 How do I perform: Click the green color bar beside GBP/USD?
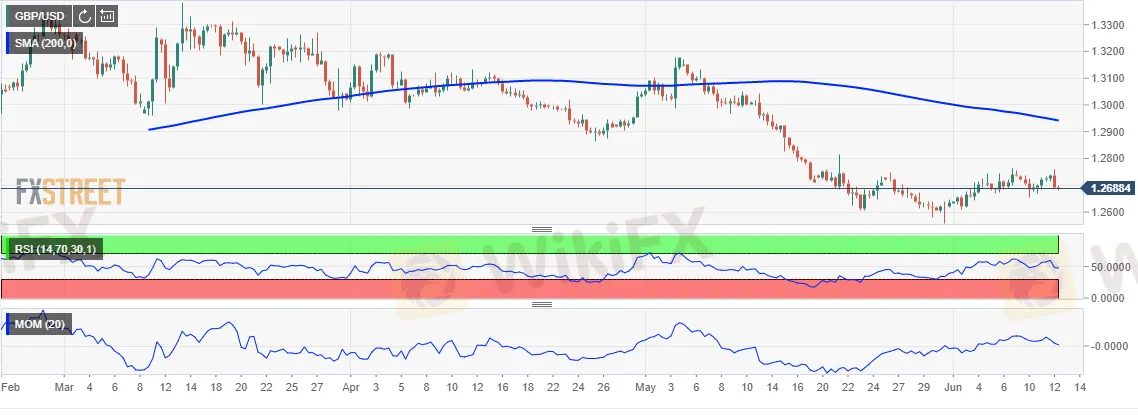[x=5, y=16]
